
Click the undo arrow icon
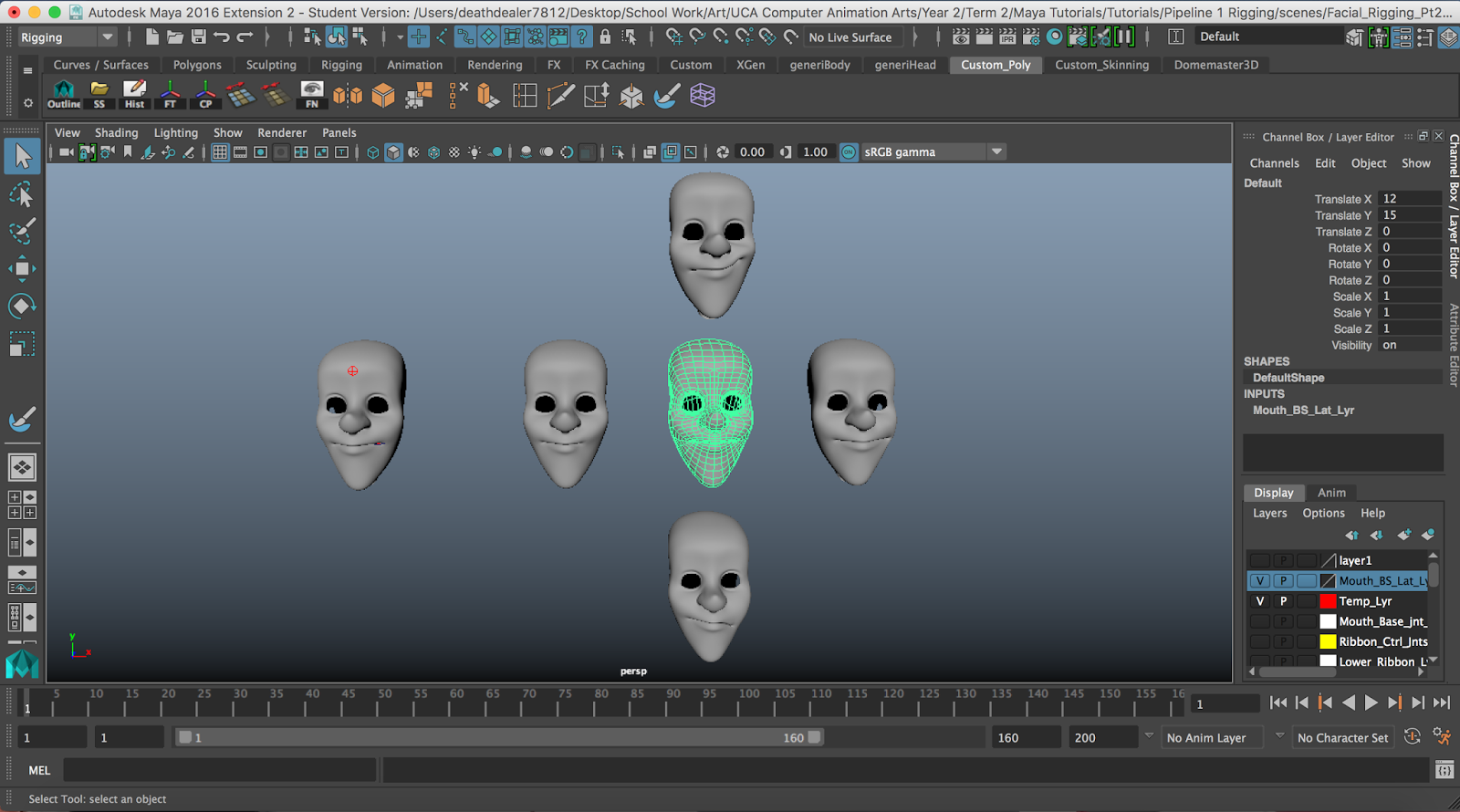pyautogui.click(x=221, y=36)
